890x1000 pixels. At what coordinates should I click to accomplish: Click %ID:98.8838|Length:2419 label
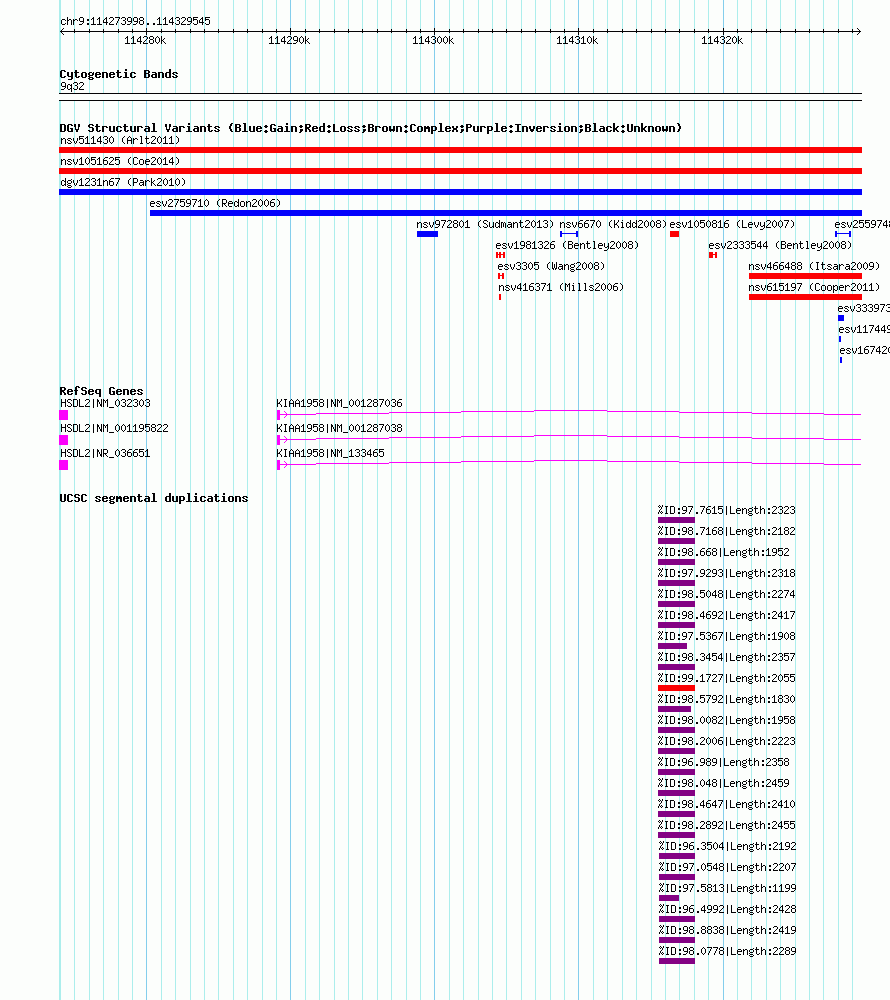(x=727, y=930)
